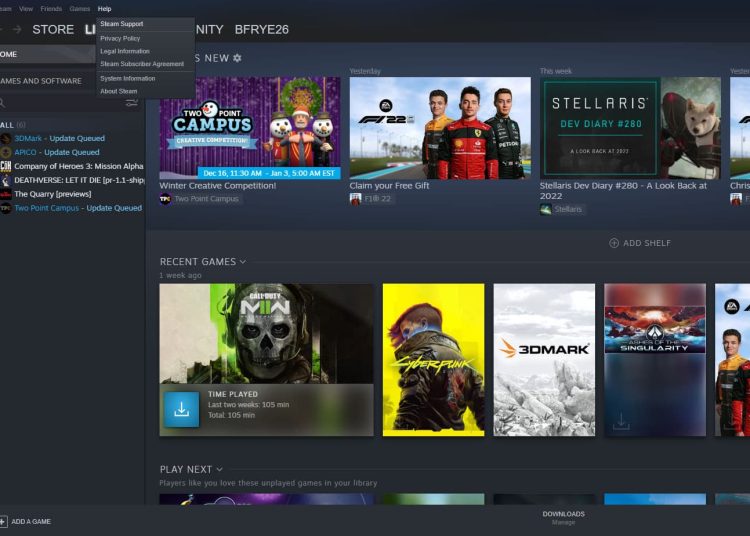Expand the Recent Games shelf dropdown
The width and height of the screenshot is (750, 536).
(x=243, y=262)
